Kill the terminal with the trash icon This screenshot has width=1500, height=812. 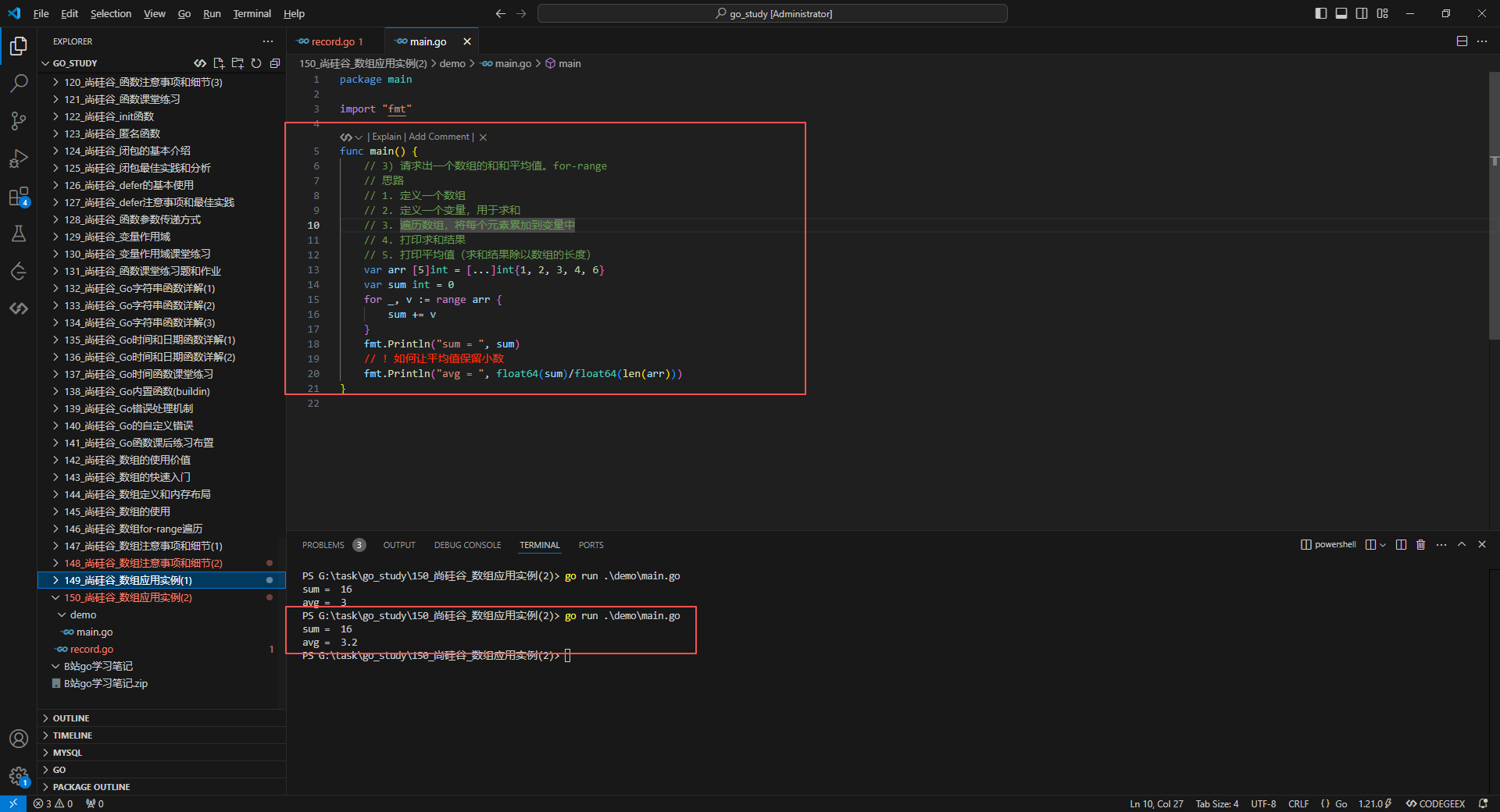tap(1421, 545)
